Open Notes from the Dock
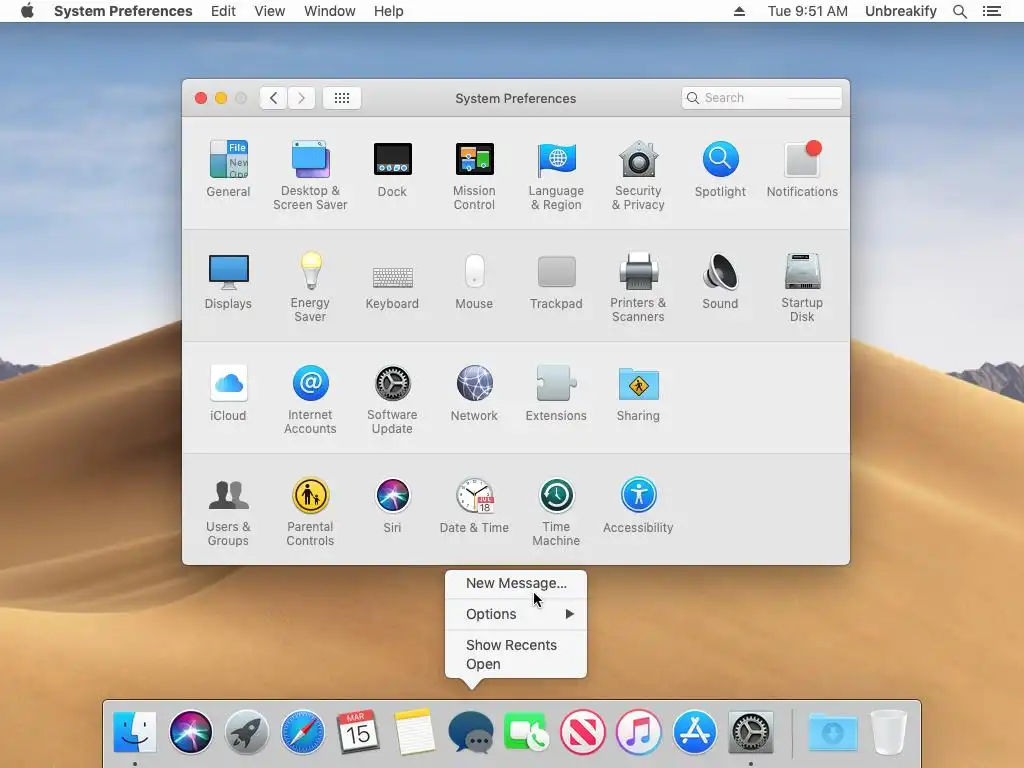Image resolution: width=1024 pixels, height=768 pixels. (x=415, y=732)
